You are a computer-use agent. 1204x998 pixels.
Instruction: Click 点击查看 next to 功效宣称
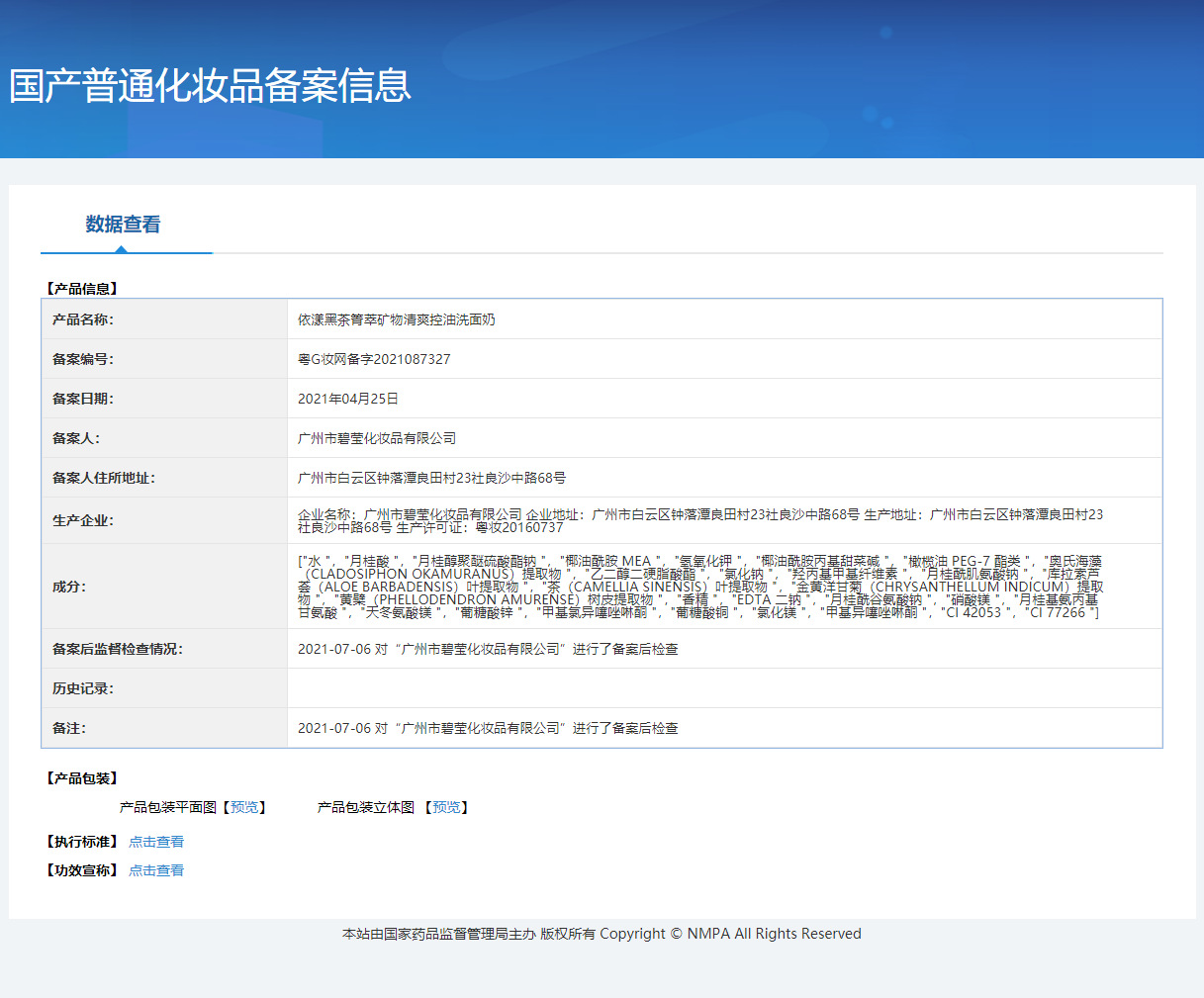click(156, 870)
